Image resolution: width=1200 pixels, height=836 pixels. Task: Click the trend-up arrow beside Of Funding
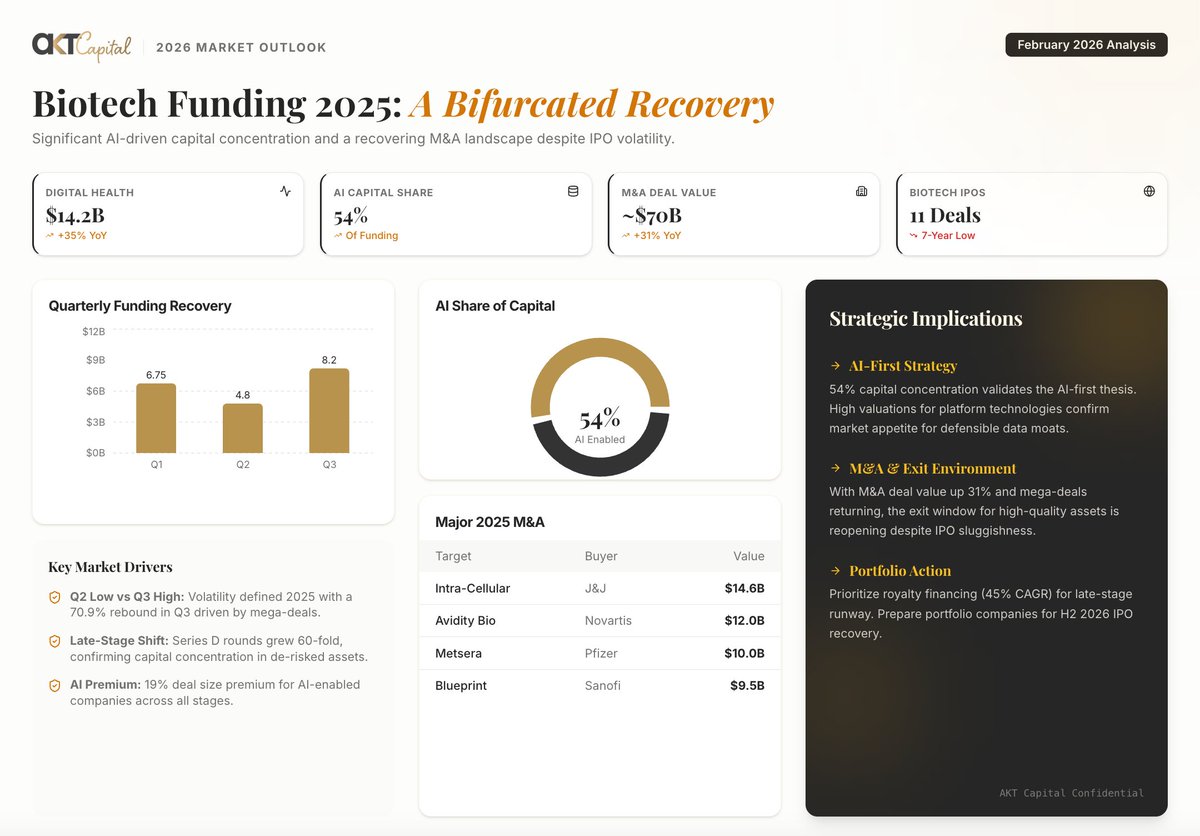(x=338, y=236)
